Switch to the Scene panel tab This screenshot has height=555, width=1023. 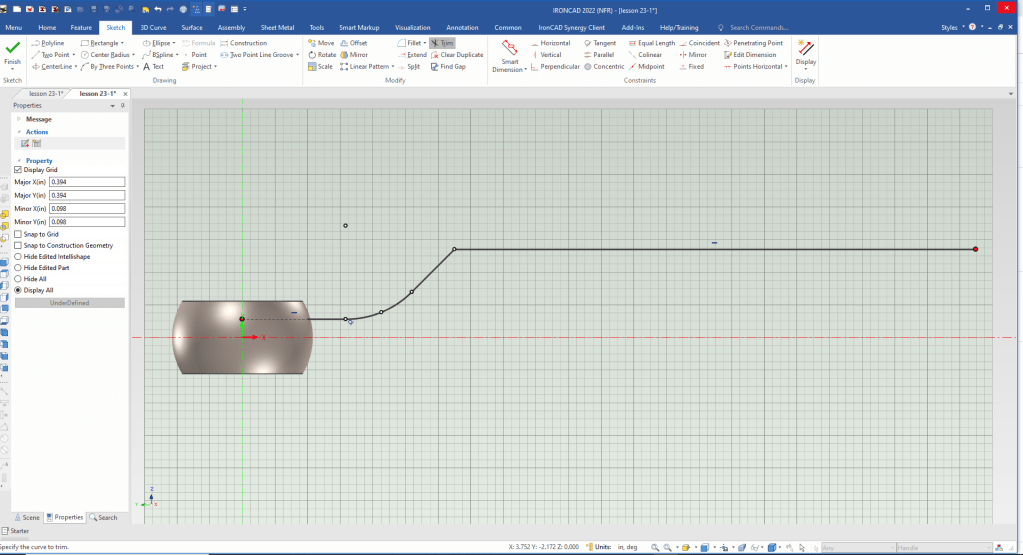click(27, 517)
